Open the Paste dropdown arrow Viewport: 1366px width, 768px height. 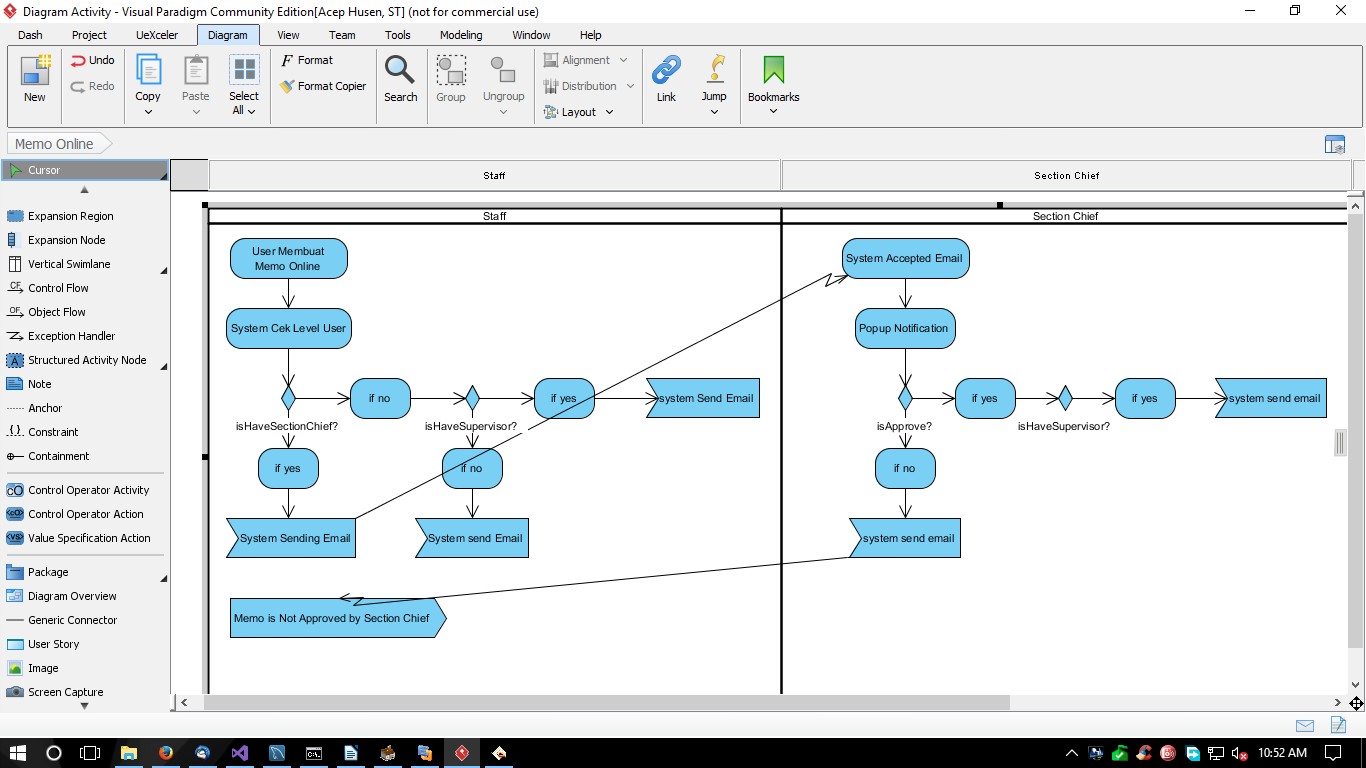coord(196,111)
